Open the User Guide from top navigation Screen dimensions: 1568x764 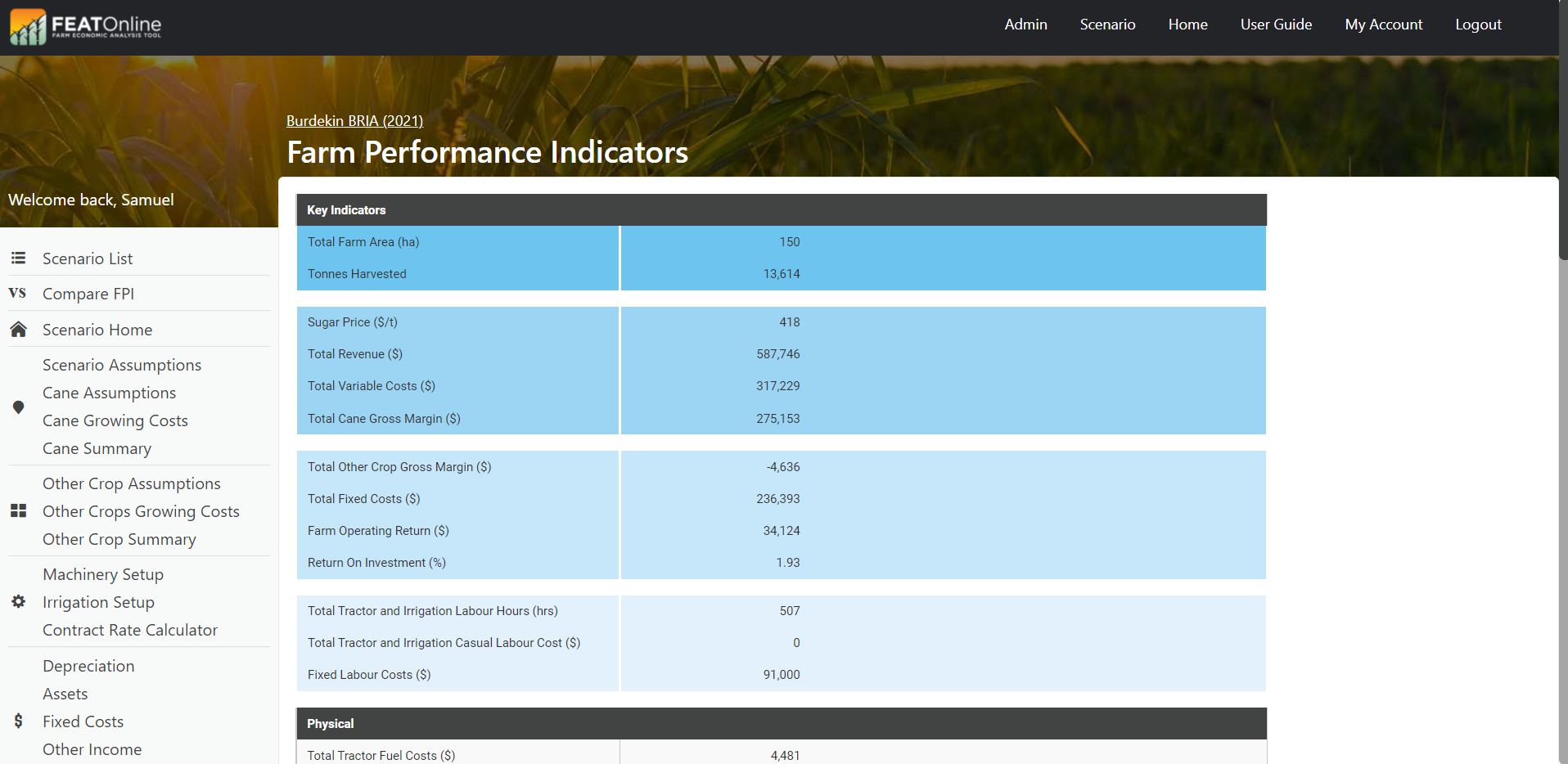tap(1276, 25)
